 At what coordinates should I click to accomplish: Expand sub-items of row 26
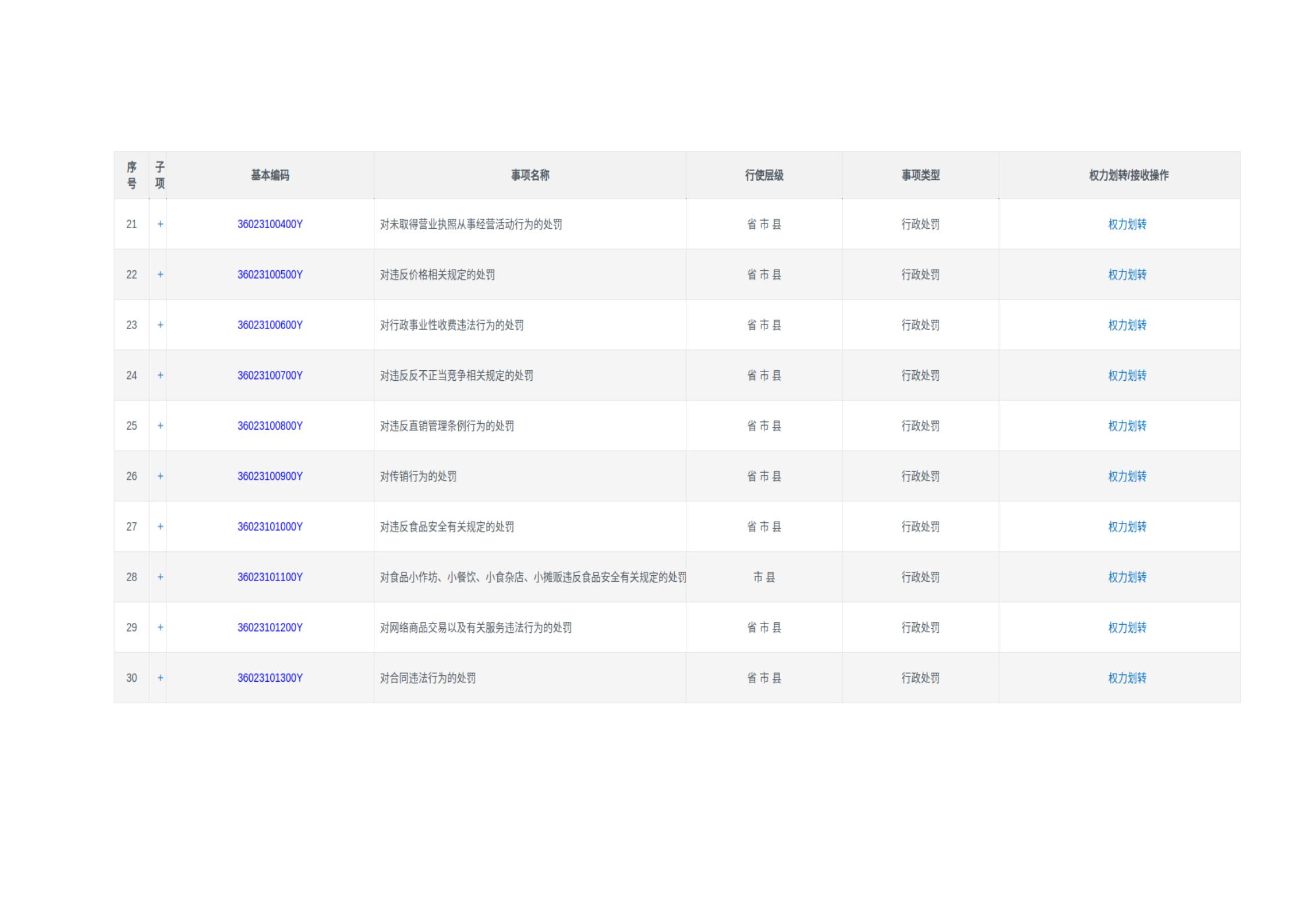[x=160, y=476]
